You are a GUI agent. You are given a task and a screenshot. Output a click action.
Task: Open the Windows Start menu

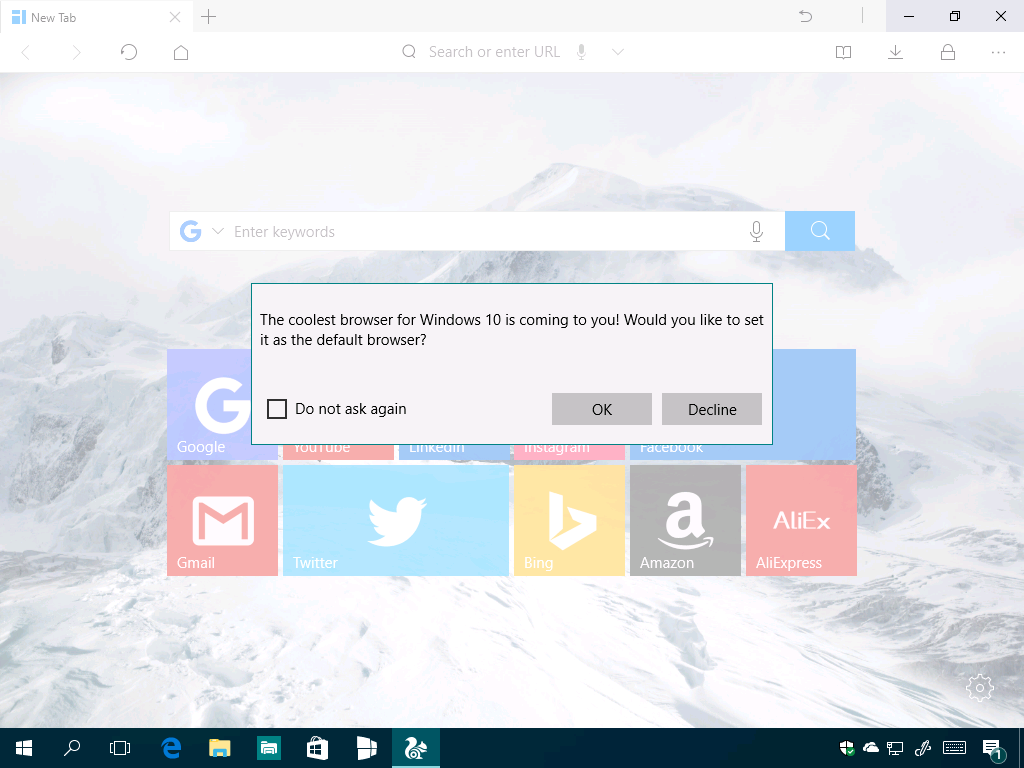(x=24, y=748)
